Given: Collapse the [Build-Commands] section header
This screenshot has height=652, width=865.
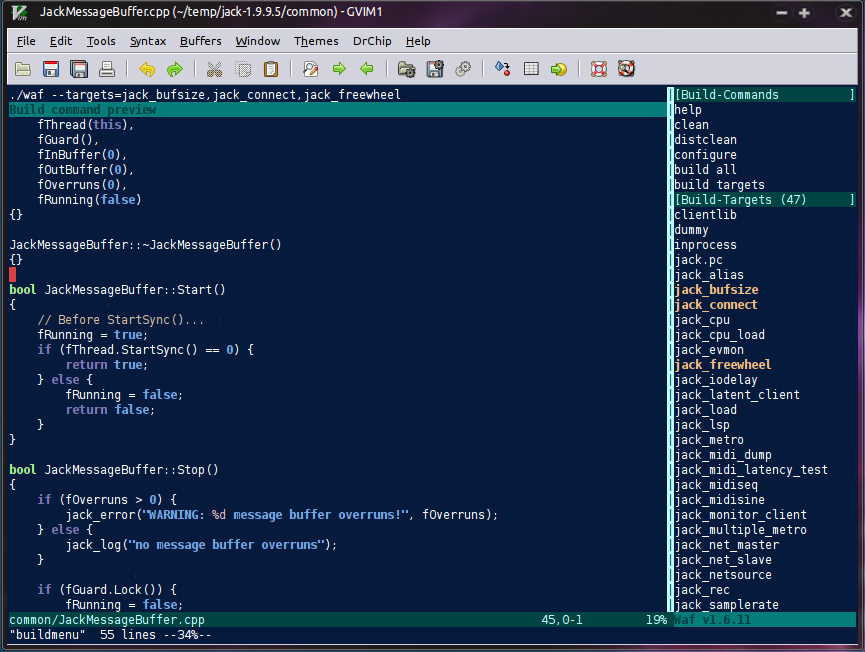Looking at the screenshot, I should click(765, 95).
